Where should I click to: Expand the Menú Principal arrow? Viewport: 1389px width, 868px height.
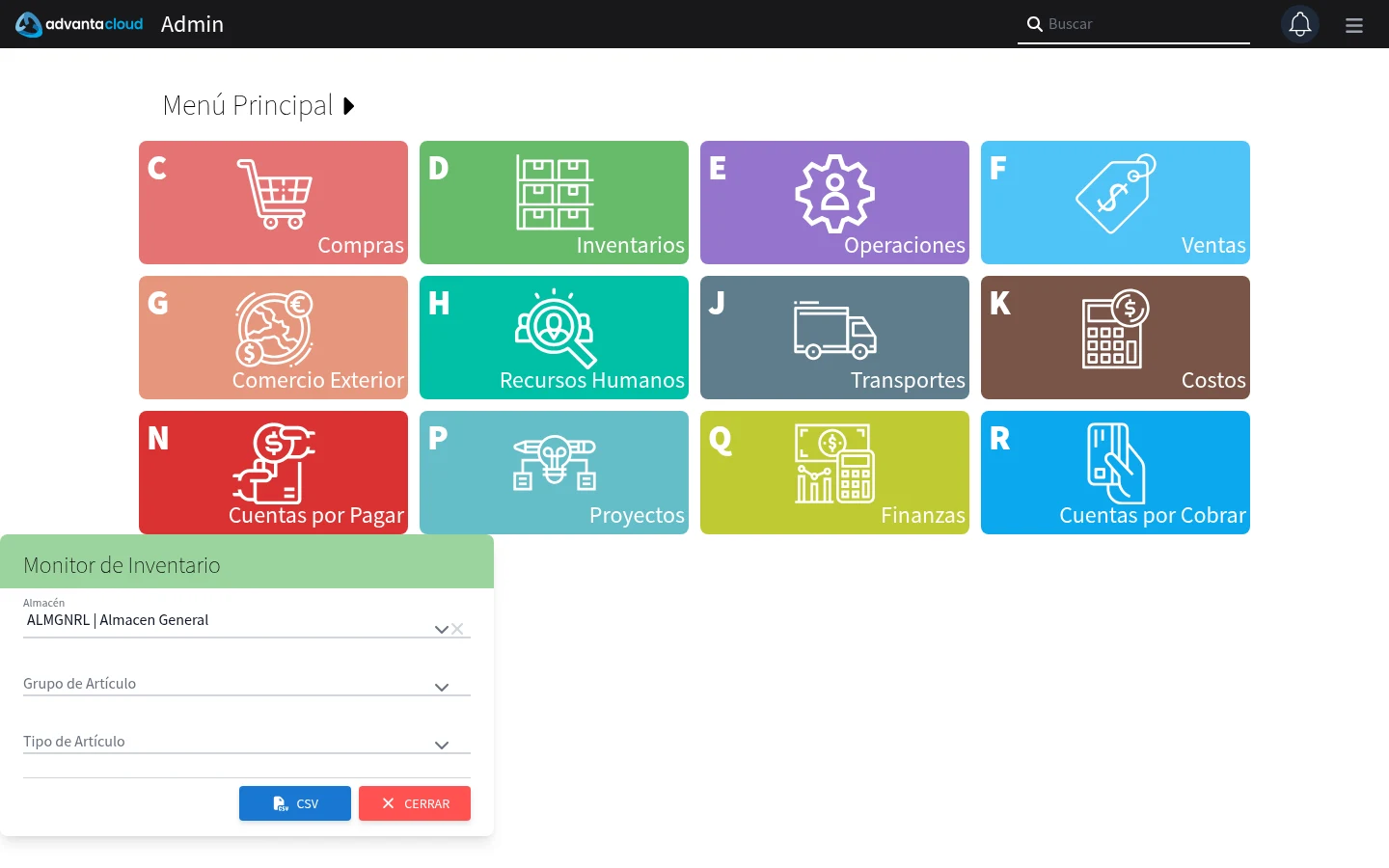(x=349, y=106)
